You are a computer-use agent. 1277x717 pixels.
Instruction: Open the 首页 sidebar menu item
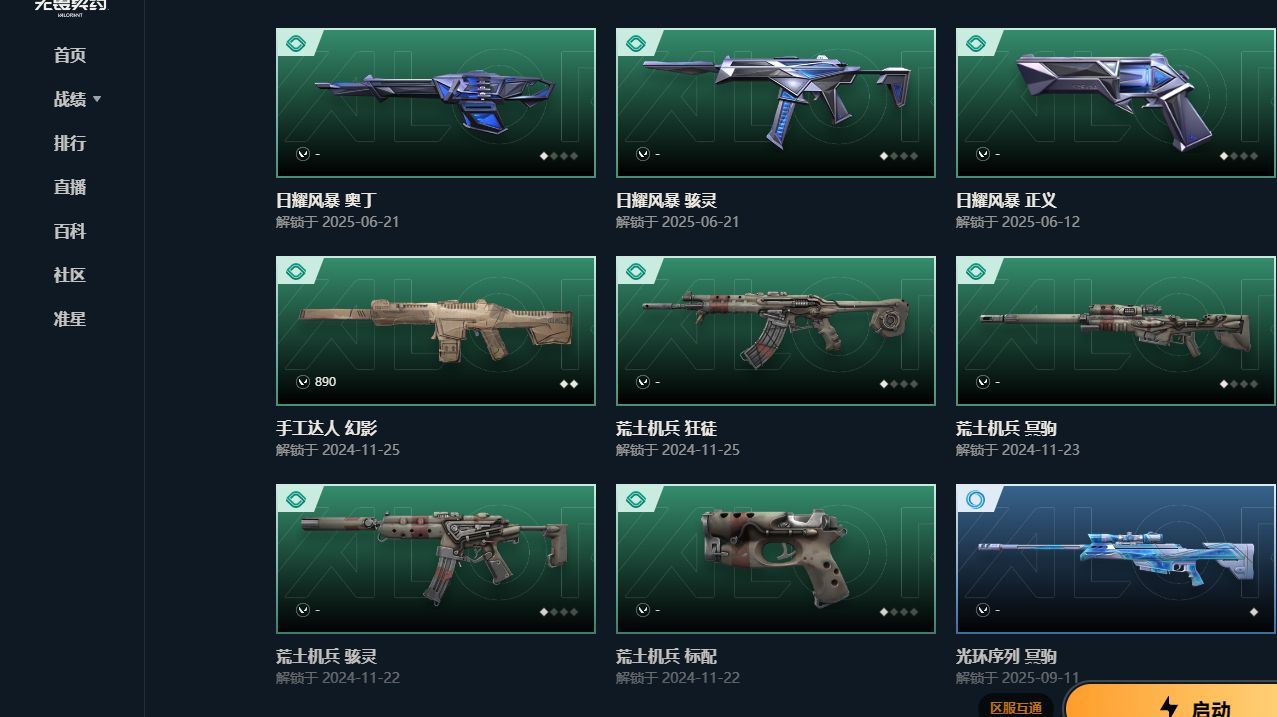70,55
